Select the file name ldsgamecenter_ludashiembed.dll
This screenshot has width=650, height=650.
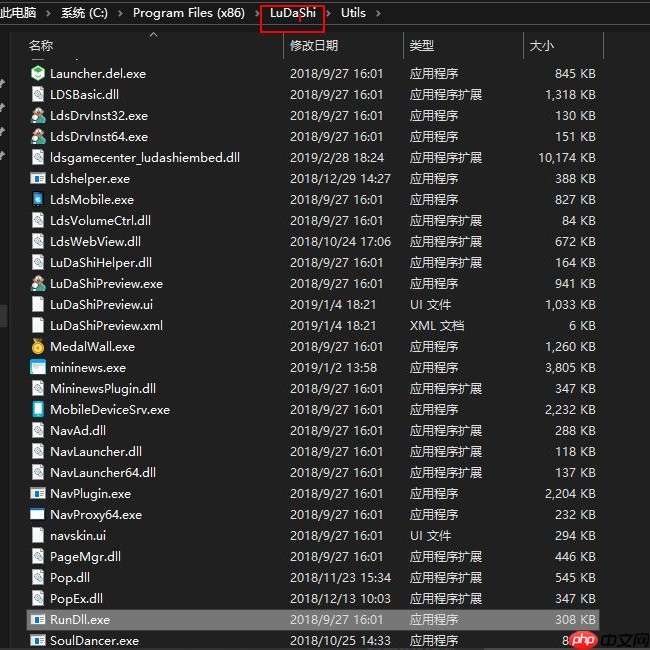tap(145, 158)
